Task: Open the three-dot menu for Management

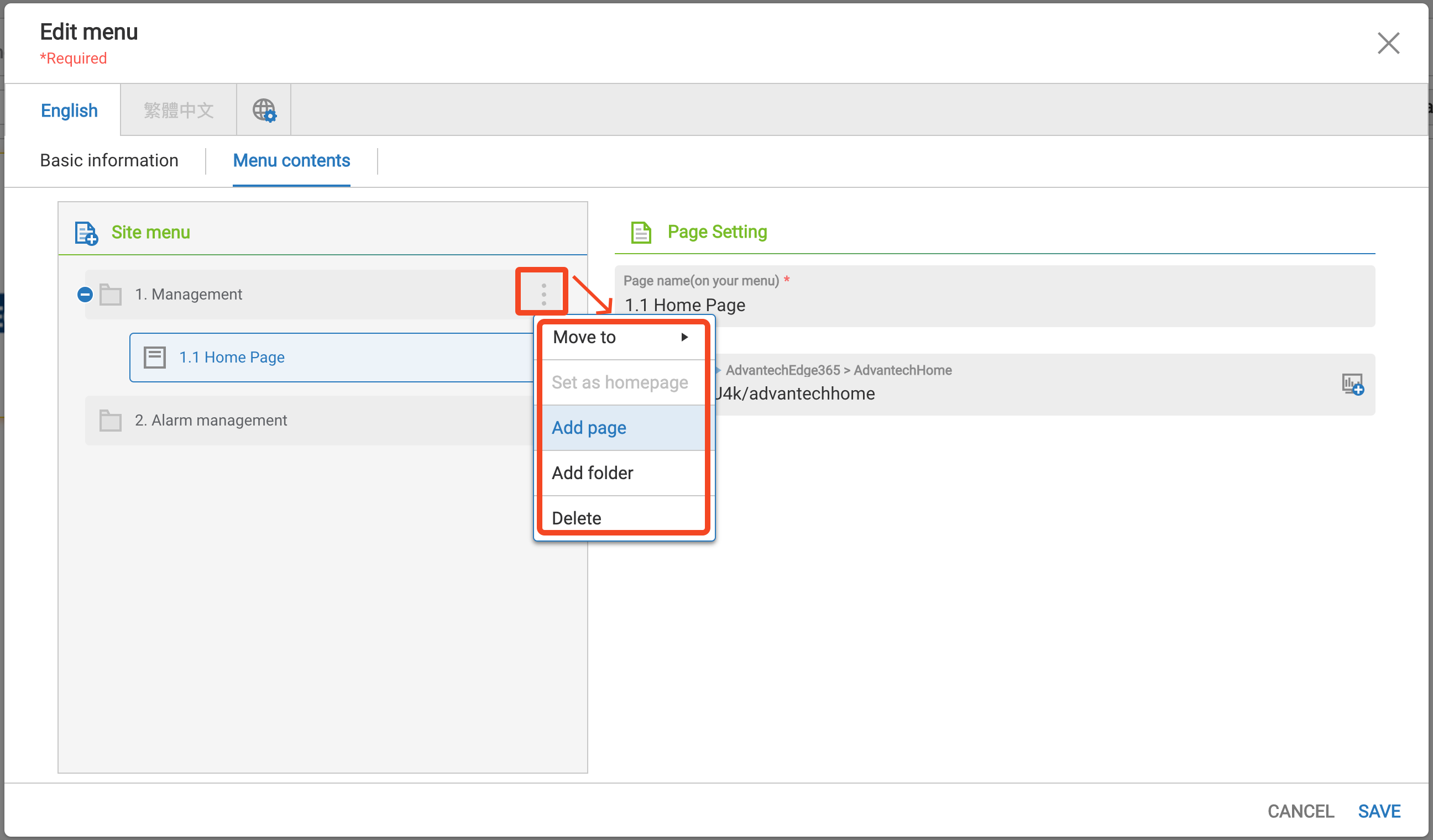Action: click(x=543, y=294)
